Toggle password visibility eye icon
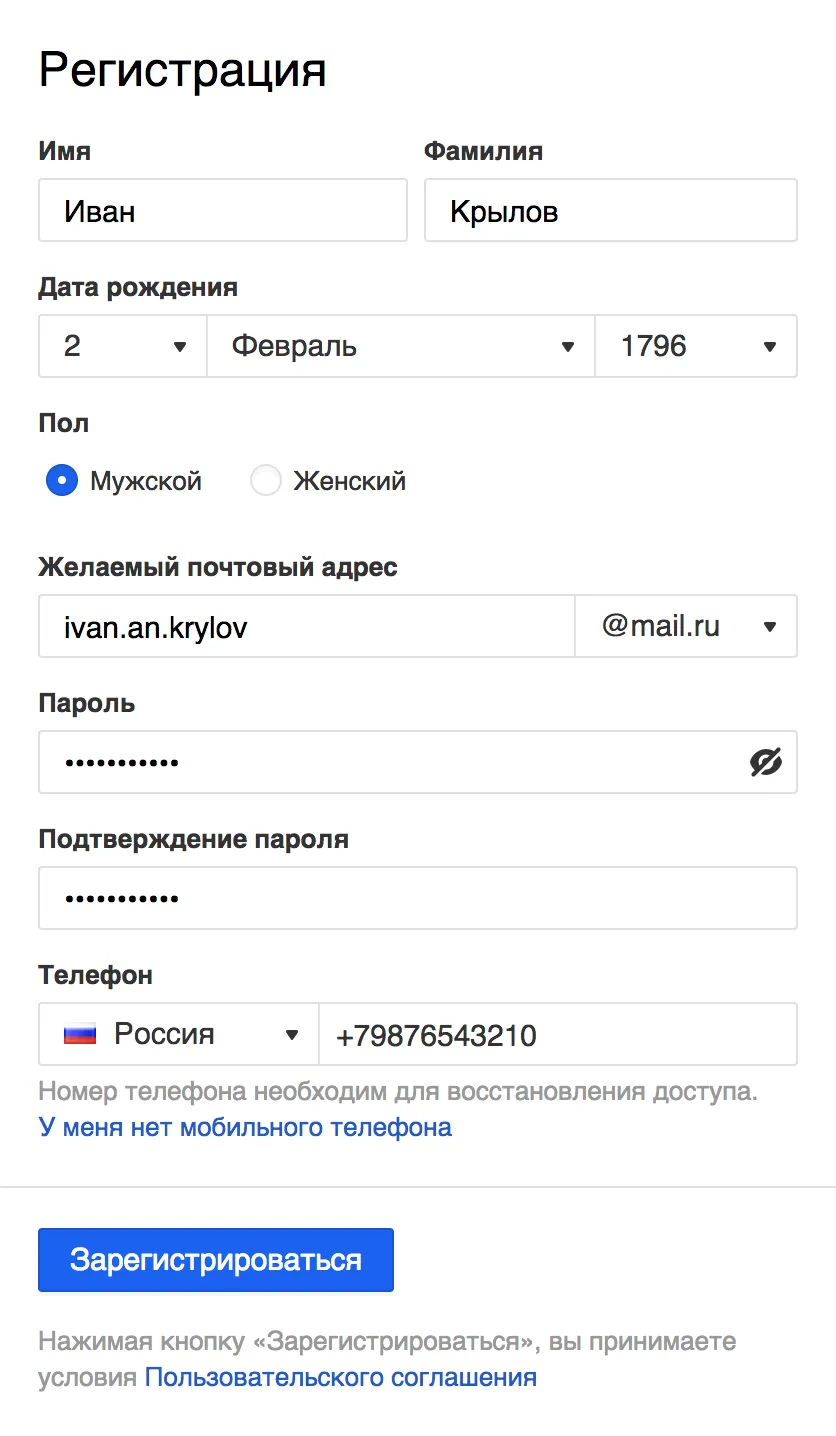The height and width of the screenshot is (1436, 836). (766, 763)
